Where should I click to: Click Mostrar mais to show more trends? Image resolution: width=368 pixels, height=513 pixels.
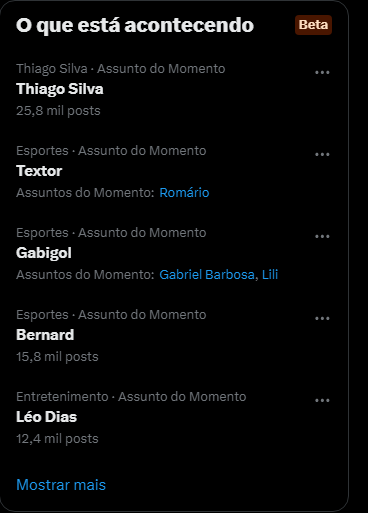[61, 485]
